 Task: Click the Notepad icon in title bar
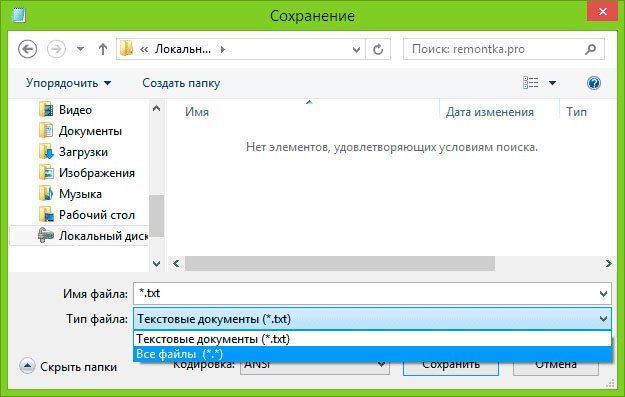pyautogui.click(x=19, y=15)
